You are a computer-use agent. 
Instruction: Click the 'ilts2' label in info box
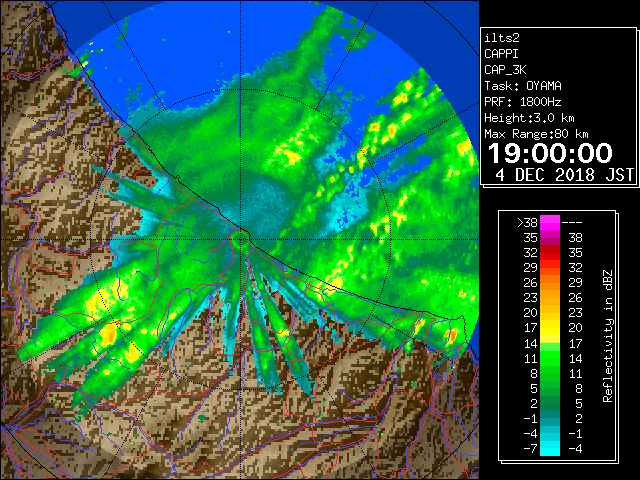coord(502,38)
